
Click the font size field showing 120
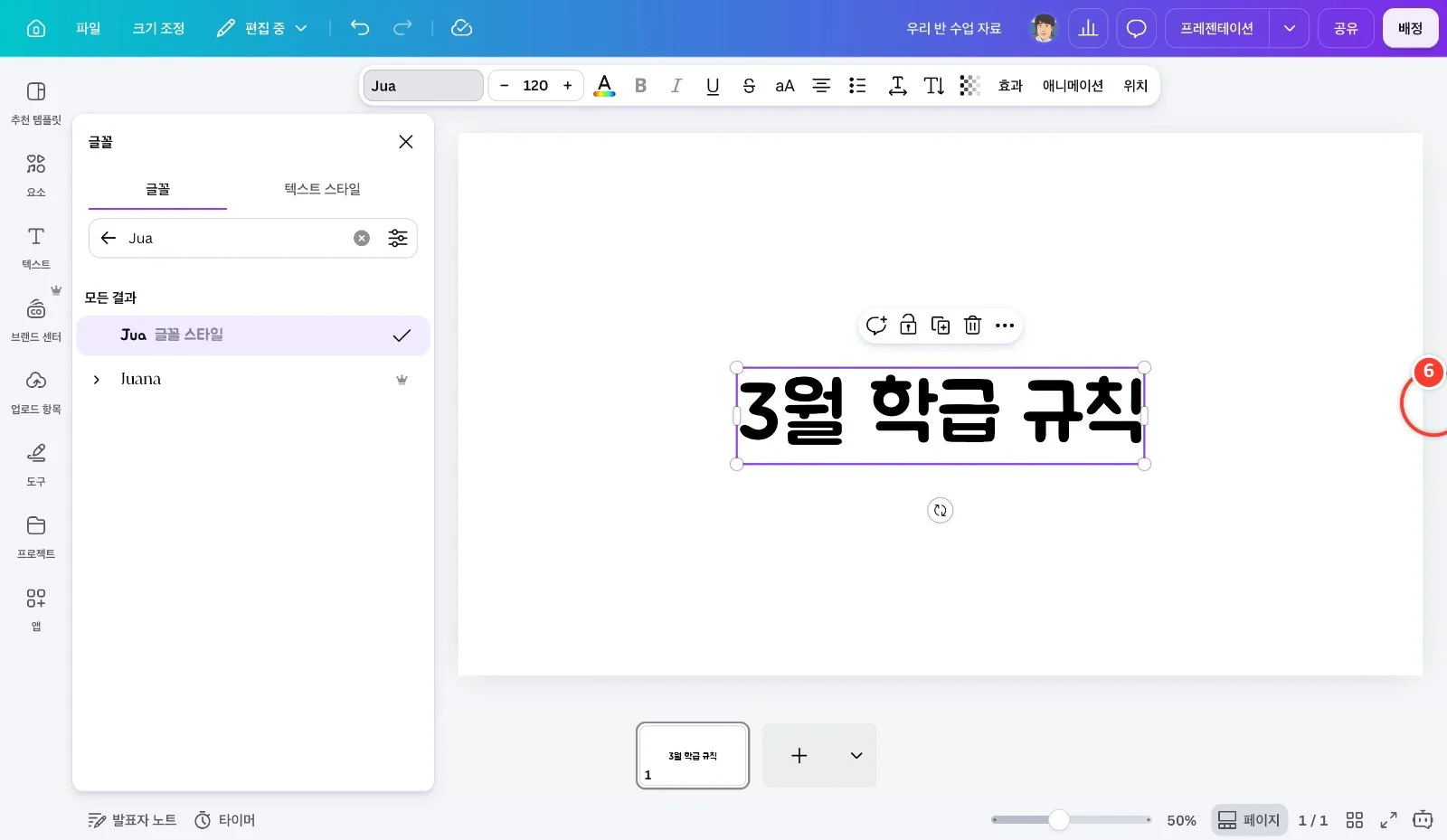535,86
